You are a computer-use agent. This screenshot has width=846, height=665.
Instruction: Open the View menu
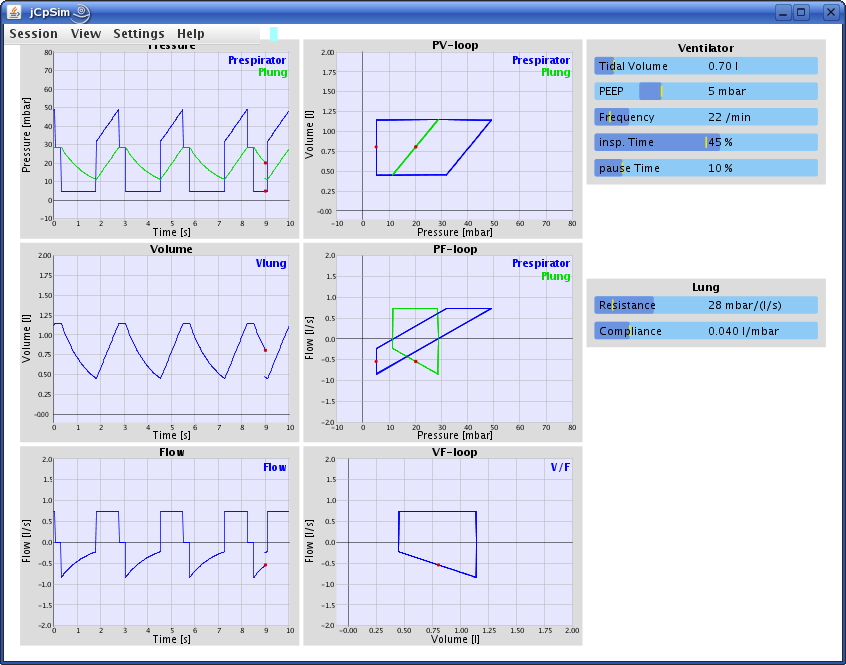pos(86,33)
